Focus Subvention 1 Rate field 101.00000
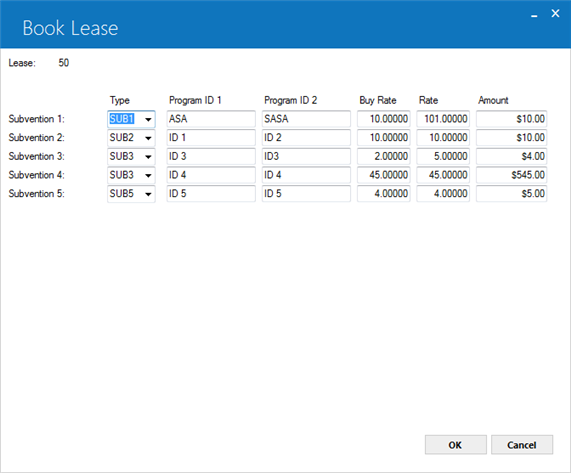Screen dimensions: 571x473 click(443, 119)
